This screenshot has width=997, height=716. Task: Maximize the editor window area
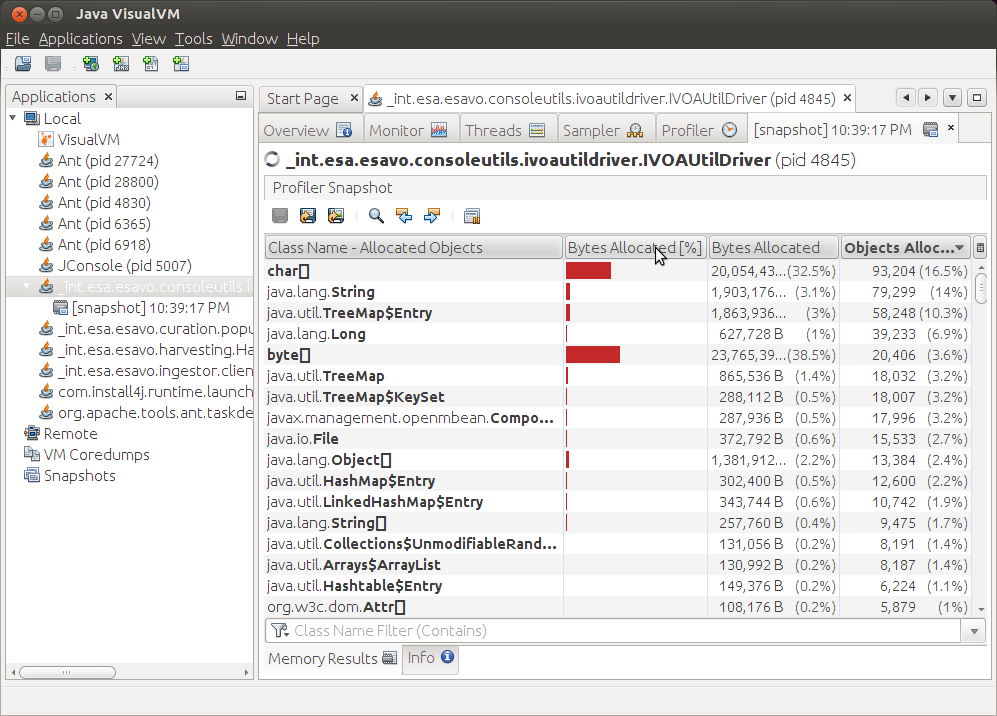coord(977,98)
